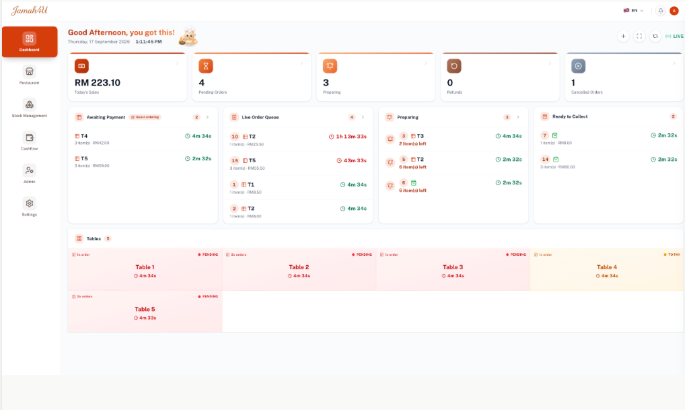Click the bell icon for preparing order T3
Viewport: 685px width, 410px height.
pyautogui.click(x=390, y=139)
